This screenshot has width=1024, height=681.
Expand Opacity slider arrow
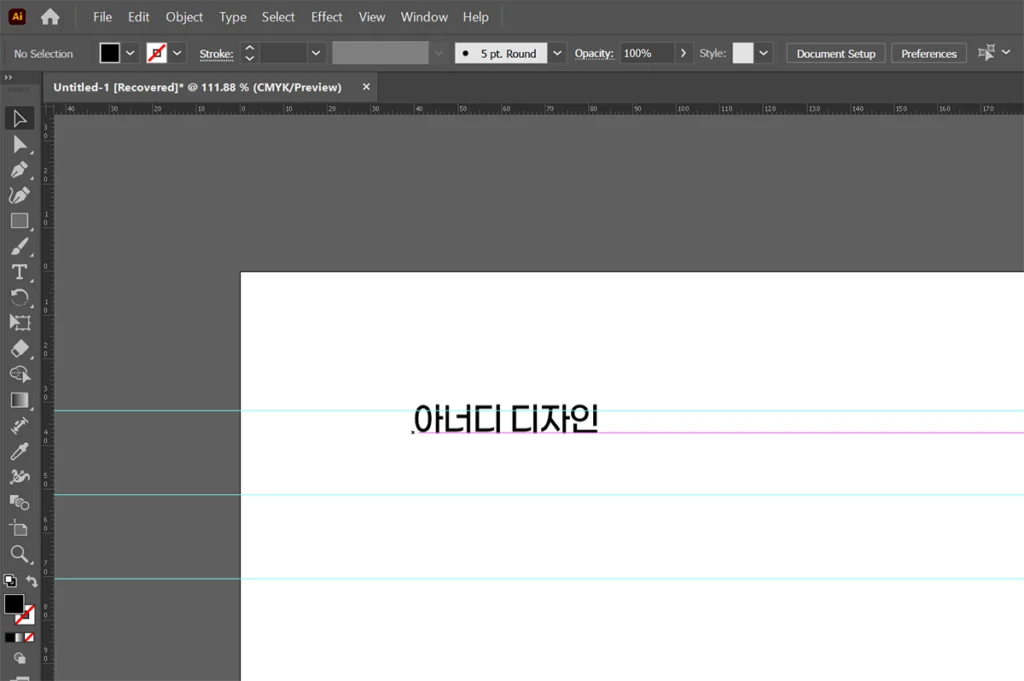pyautogui.click(x=683, y=53)
